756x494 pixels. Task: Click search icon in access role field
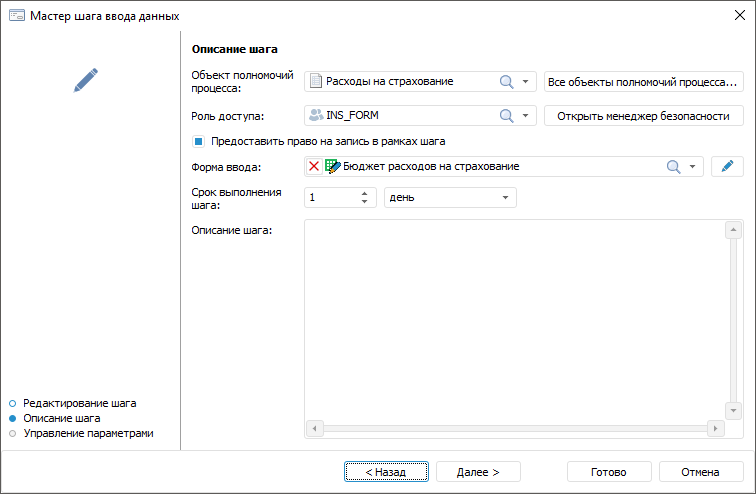coord(507,115)
